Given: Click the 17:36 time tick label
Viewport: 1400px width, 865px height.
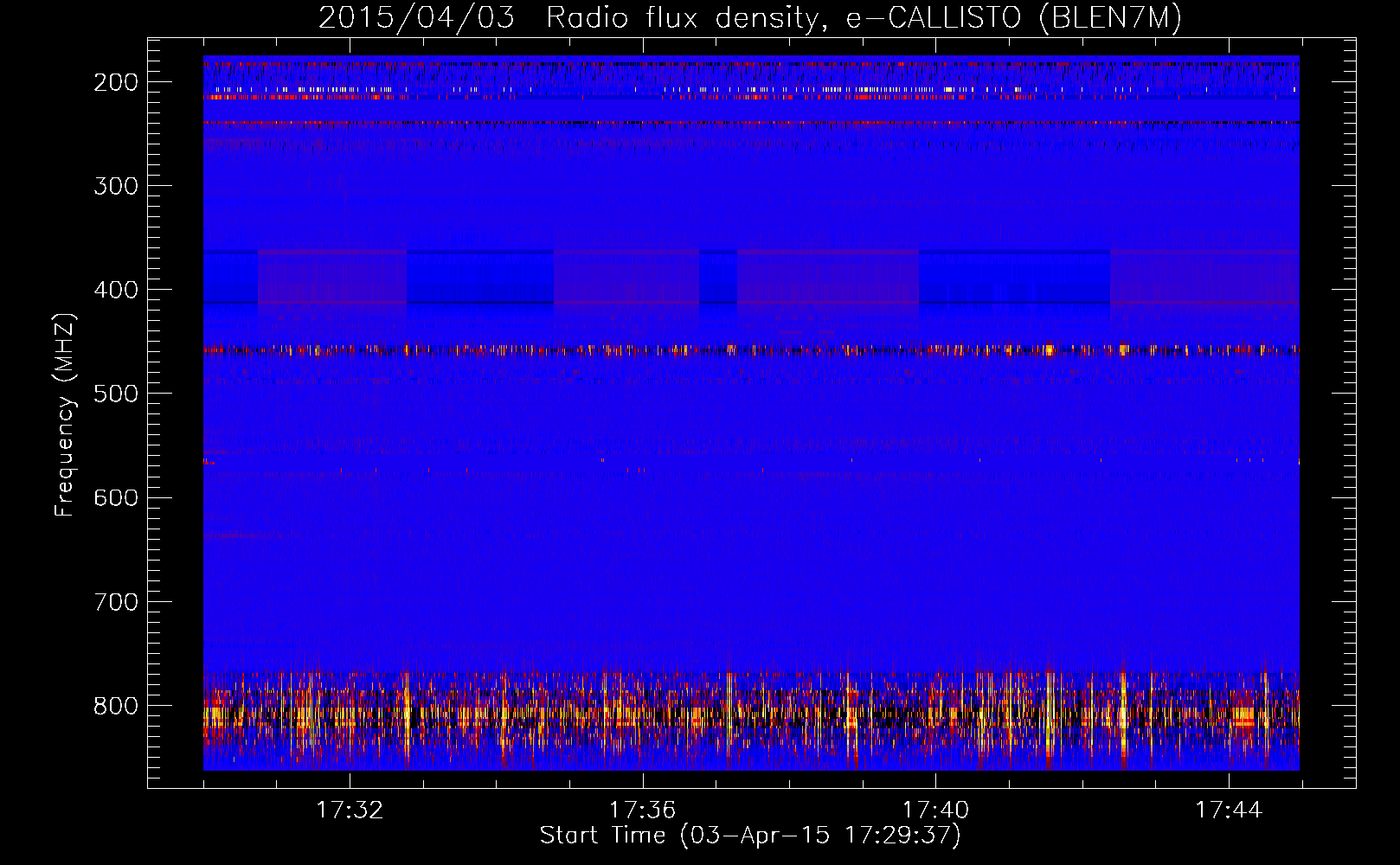Looking at the screenshot, I should click(x=642, y=811).
